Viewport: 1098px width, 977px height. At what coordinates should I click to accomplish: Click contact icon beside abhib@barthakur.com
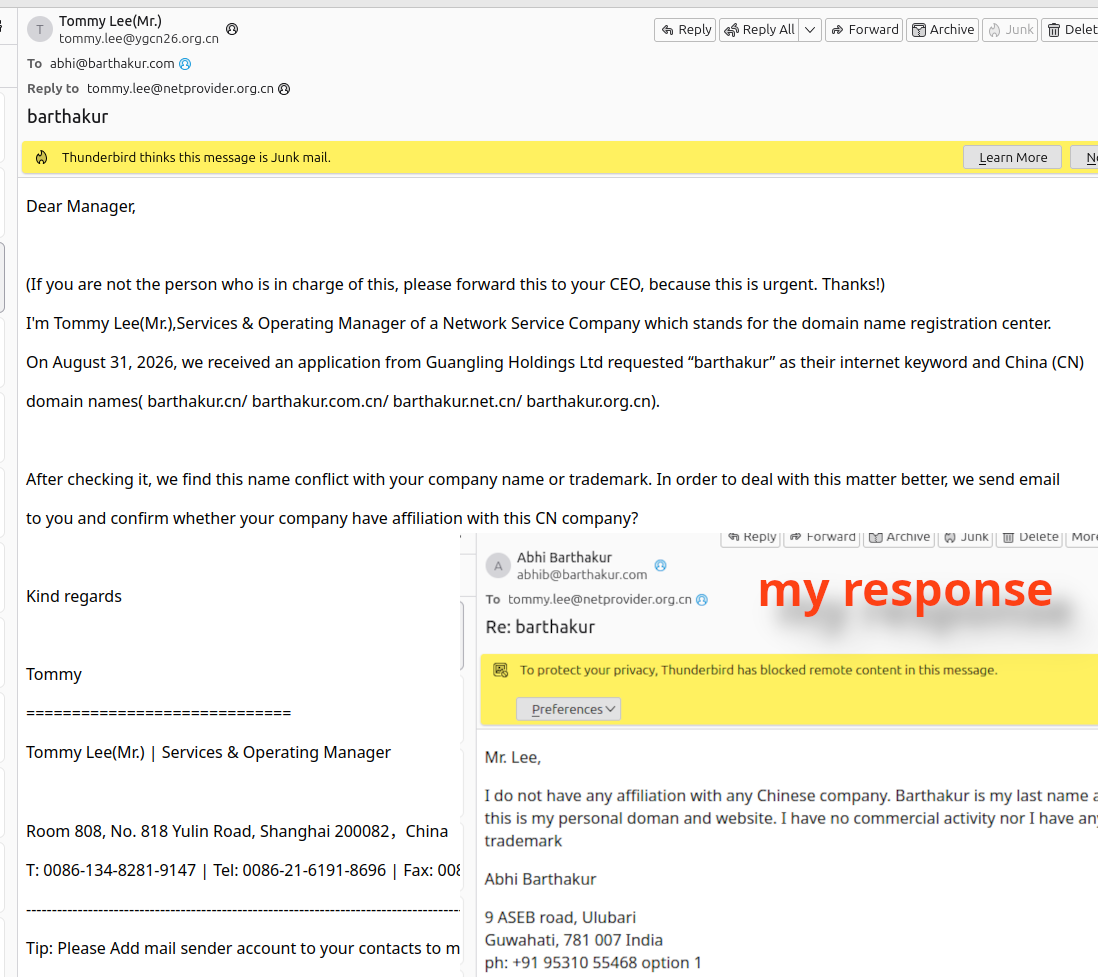coord(660,565)
